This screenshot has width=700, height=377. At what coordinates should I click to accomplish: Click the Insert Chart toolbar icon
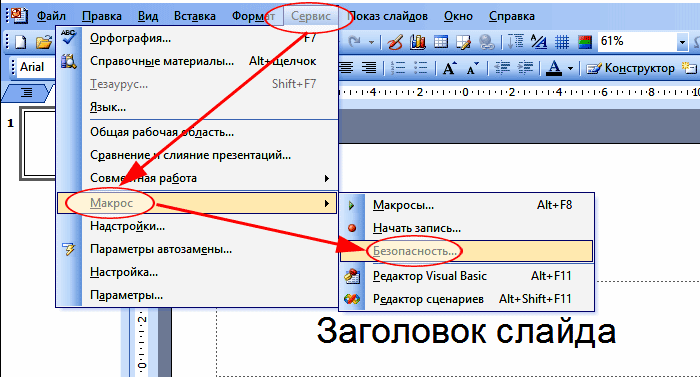pos(418,42)
